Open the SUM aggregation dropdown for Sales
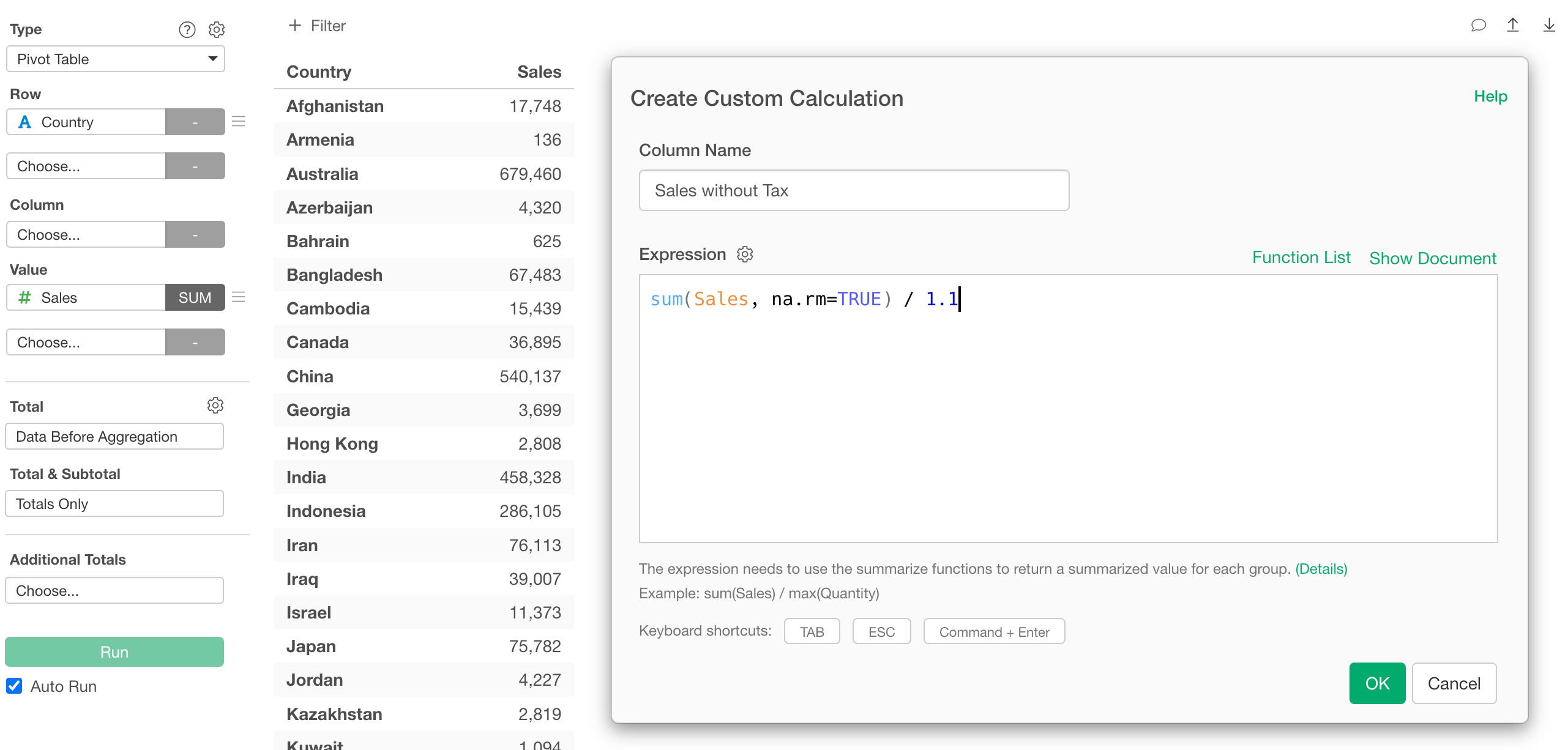Image resolution: width=1568 pixels, height=750 pixels. pyautogui.click(x=195, y=297)
